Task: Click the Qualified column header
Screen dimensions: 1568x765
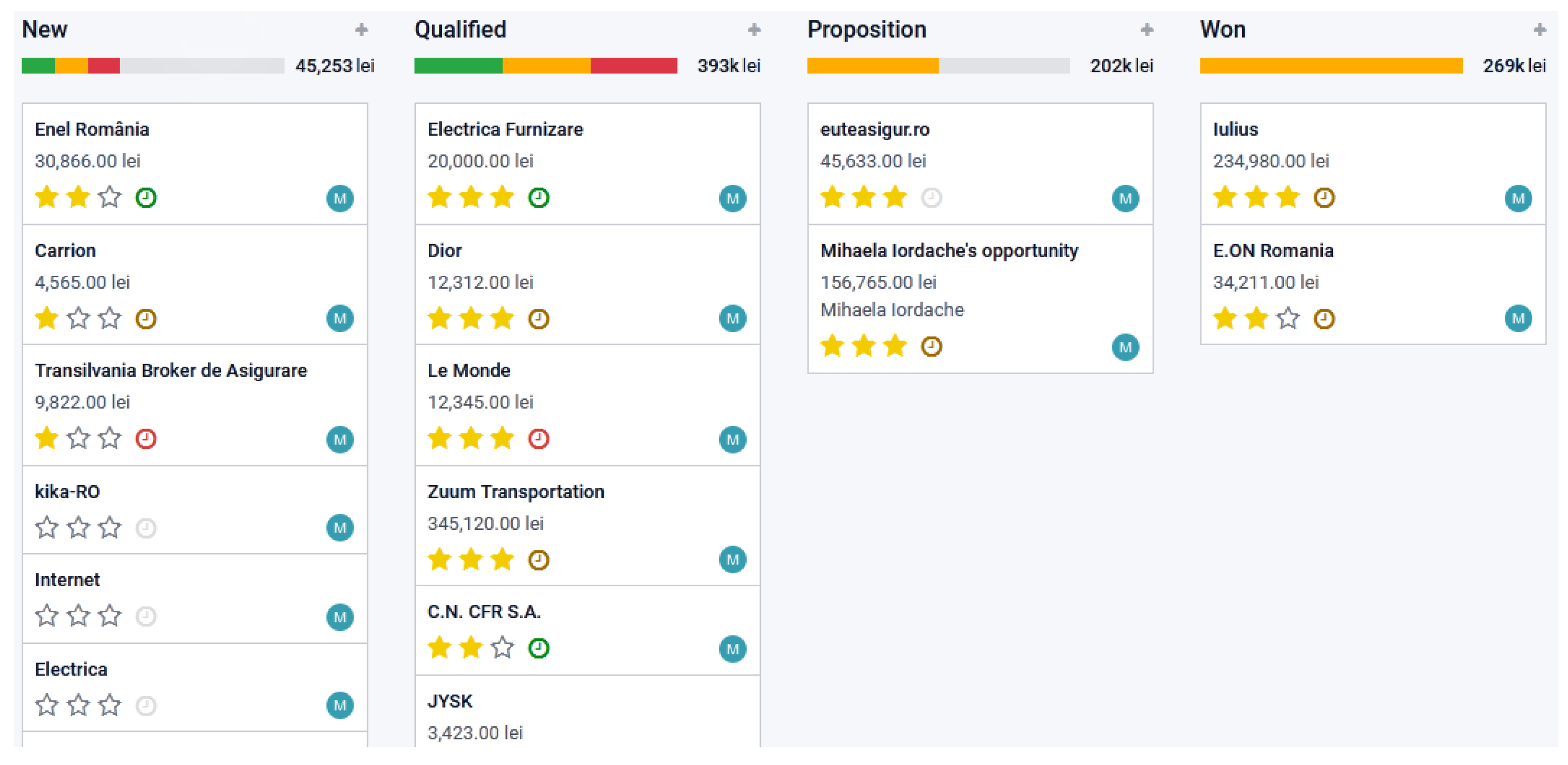Action: pyautogui.click(x=460, y=30)
